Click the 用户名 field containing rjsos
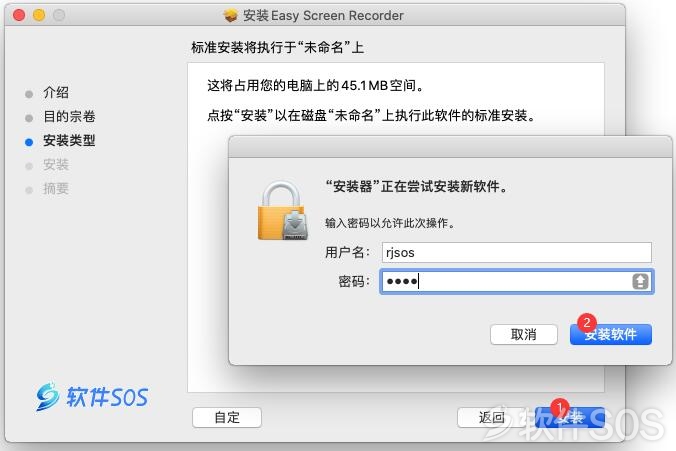 tap(516, 252)
